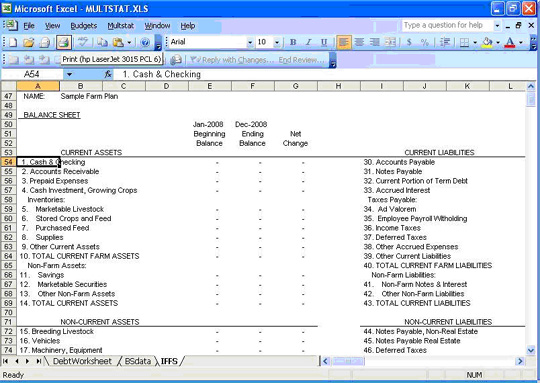This screenshot has height=383, width=540.
Task: Open the Window menu
Action: (x=157, y=26)
